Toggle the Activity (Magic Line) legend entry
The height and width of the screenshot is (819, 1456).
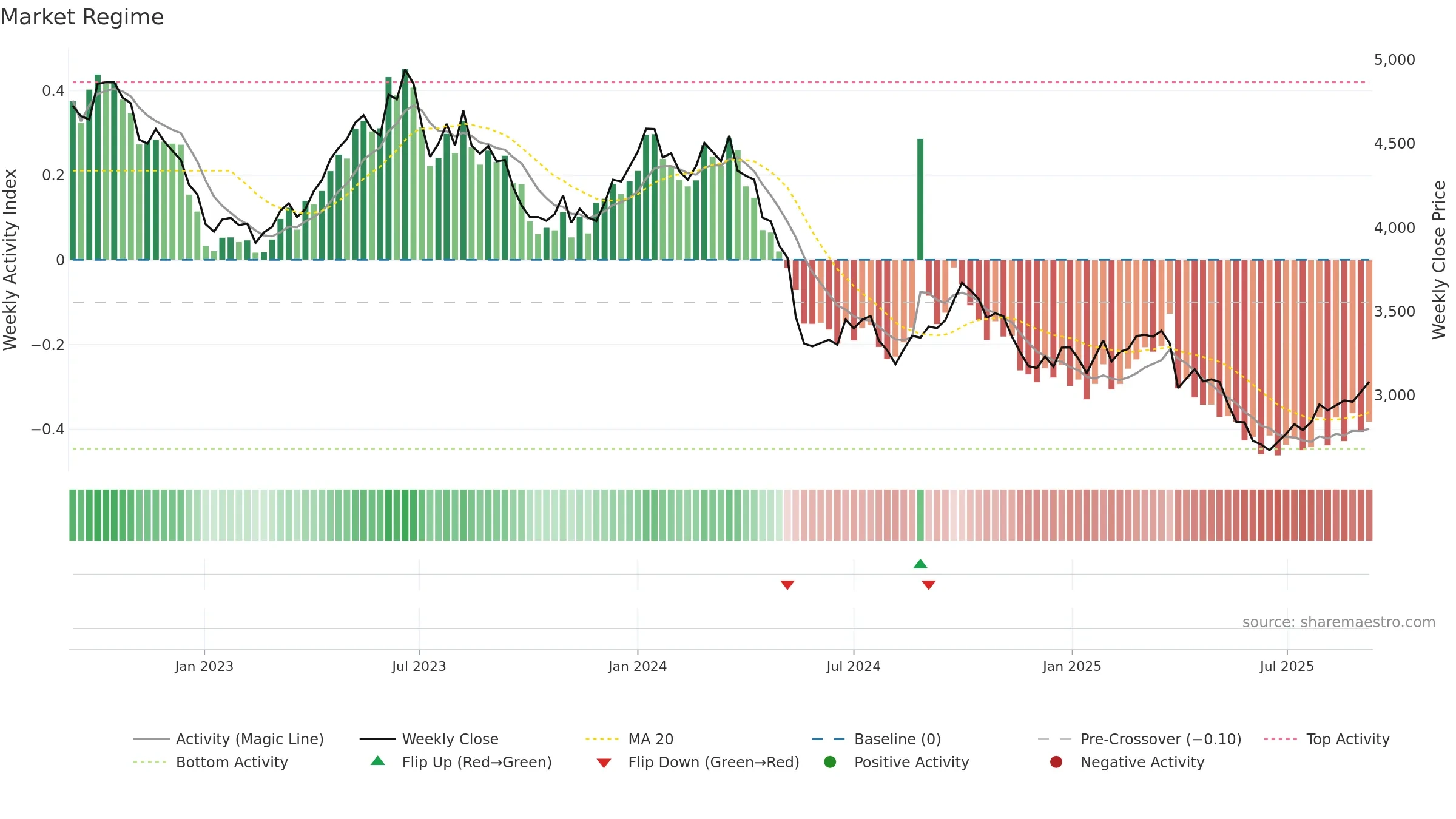pos(229,739)
